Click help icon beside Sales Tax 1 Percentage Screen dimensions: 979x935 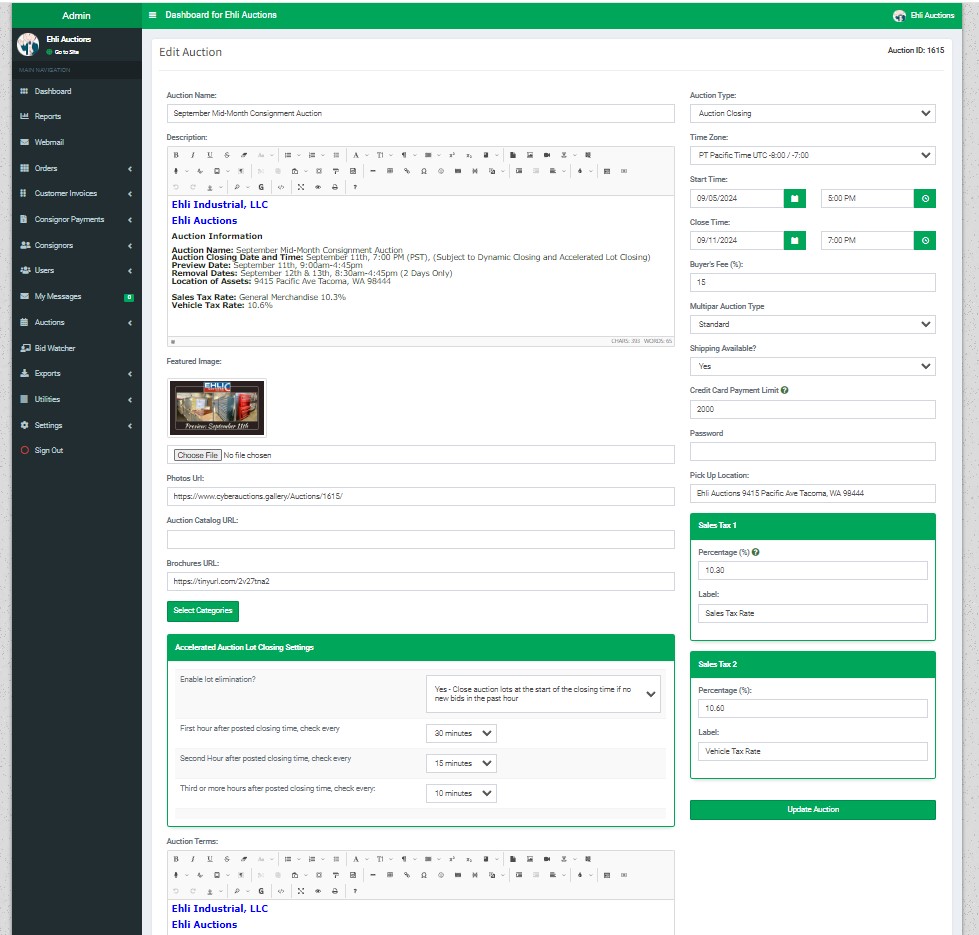(755, 552)
